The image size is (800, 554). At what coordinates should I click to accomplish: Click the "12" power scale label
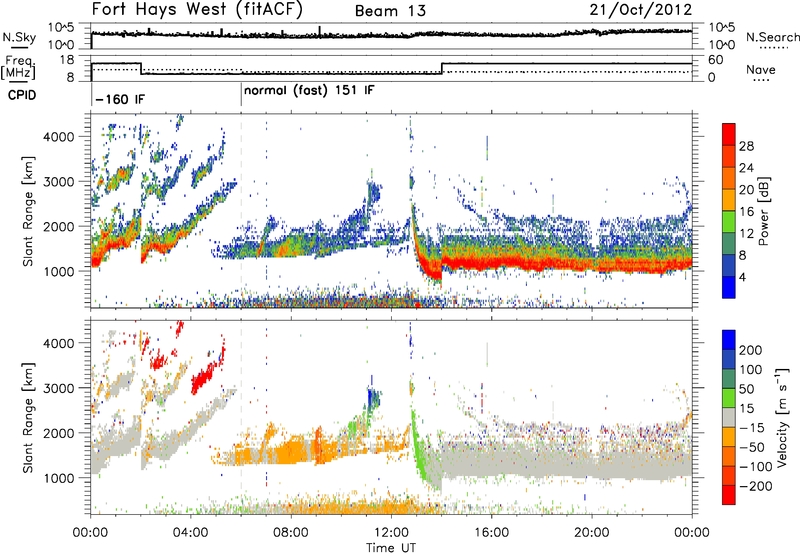pyautogui.click(x=746, y=233)
